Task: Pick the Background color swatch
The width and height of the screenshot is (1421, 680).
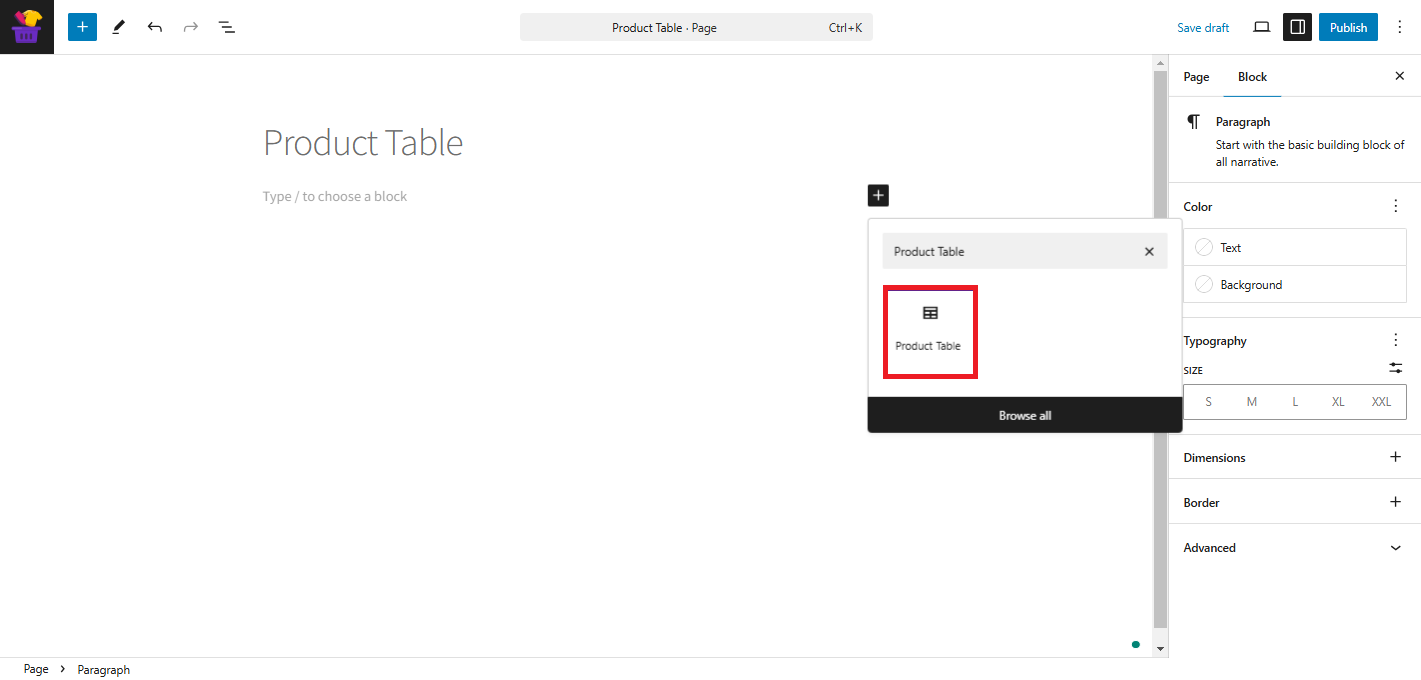Action: click(x=1204, y=284)
